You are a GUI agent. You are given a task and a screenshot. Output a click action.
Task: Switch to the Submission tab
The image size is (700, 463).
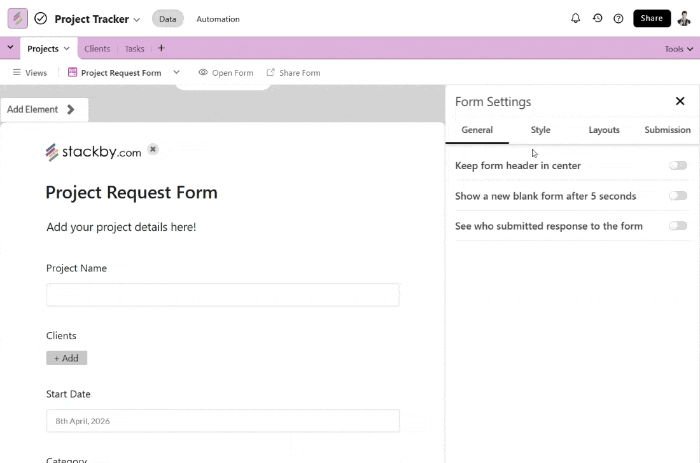click(667, 130)
